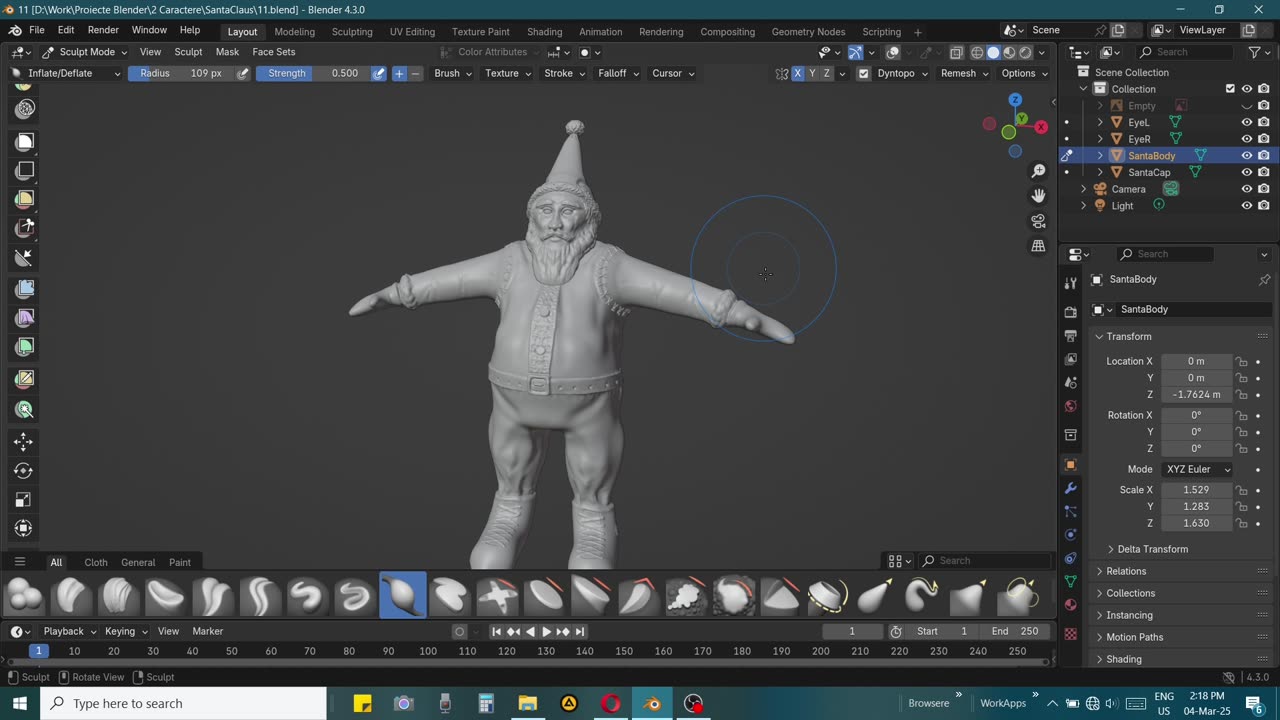Image resolution: width=1280 pixels, height=720 pixels.
Task: Switch brush direction to subtract (minus)
Action: click(416, 73)
